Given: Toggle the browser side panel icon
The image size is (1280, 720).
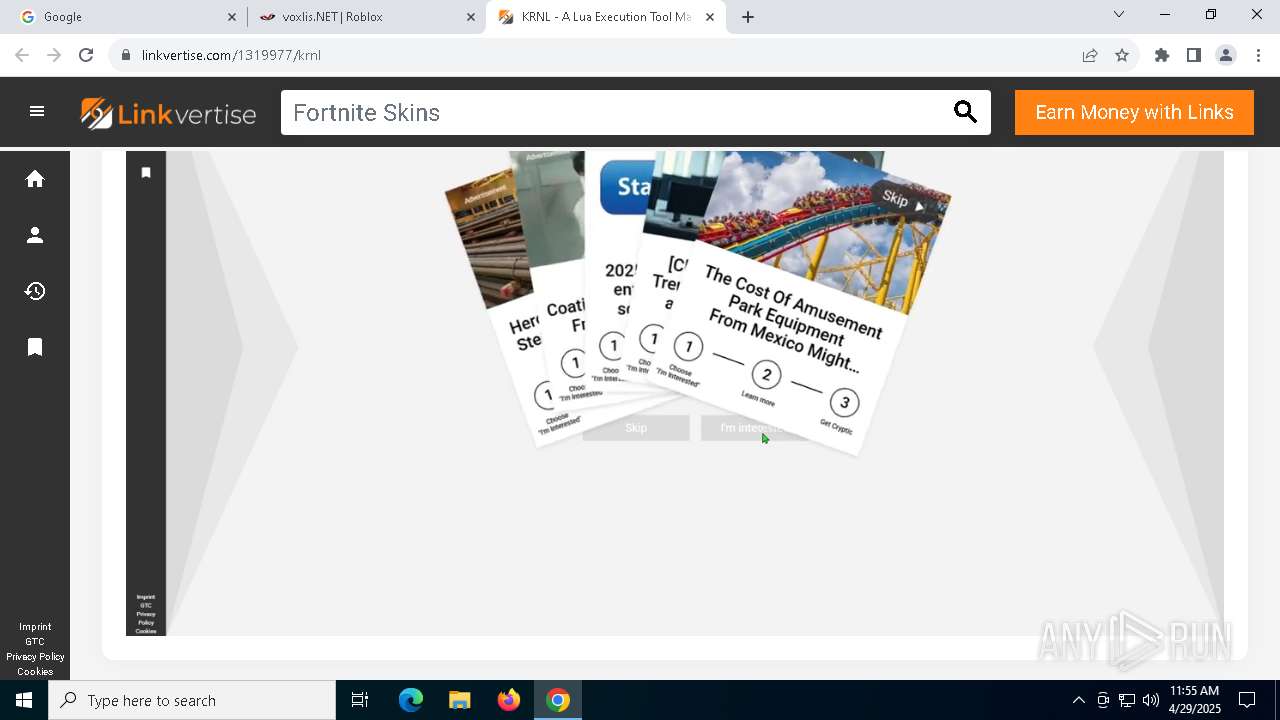Looking at the screenshot, I should [x=1194, y=55].
